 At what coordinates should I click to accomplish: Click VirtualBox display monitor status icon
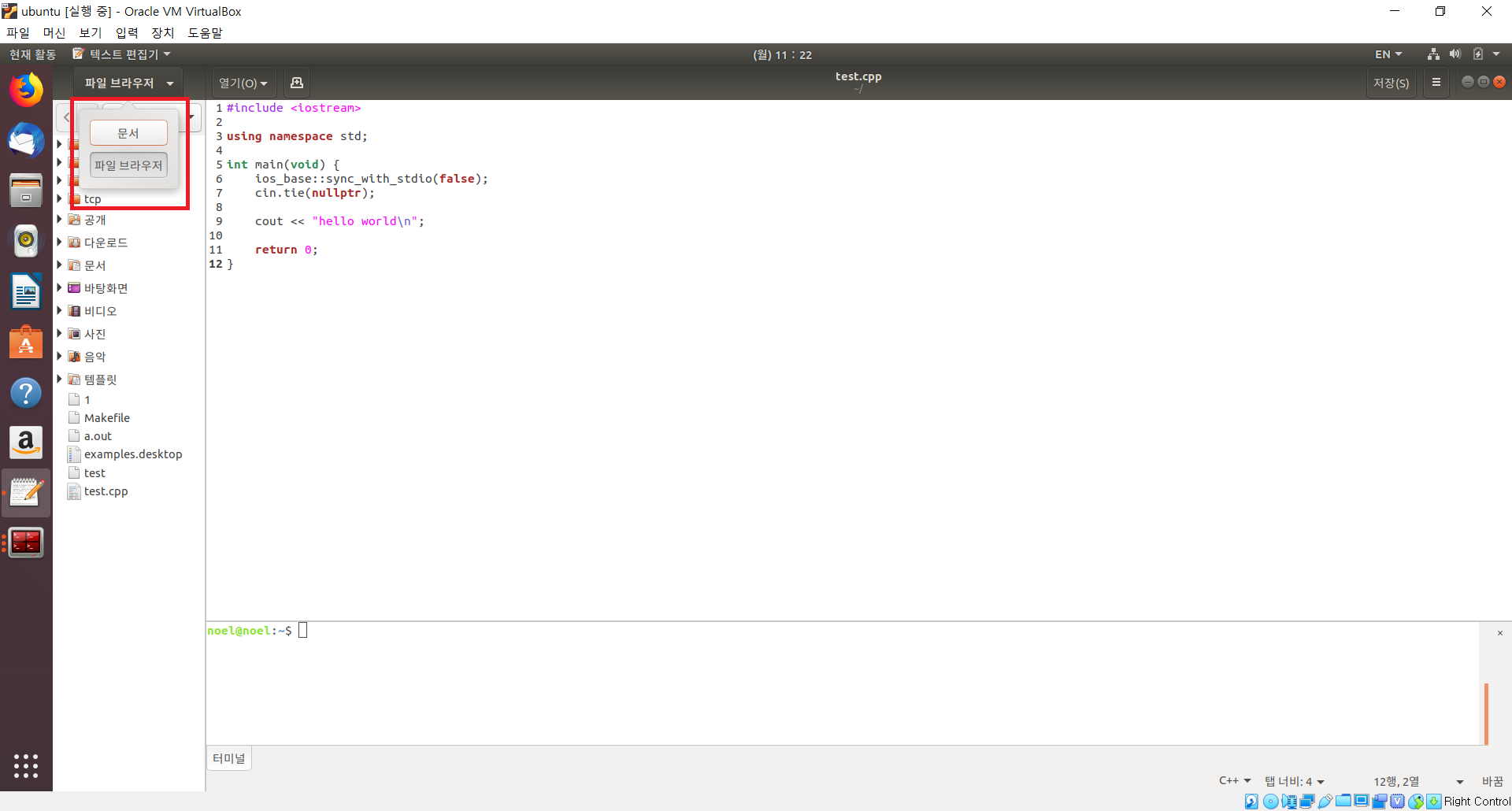(x=1362, y=802)
